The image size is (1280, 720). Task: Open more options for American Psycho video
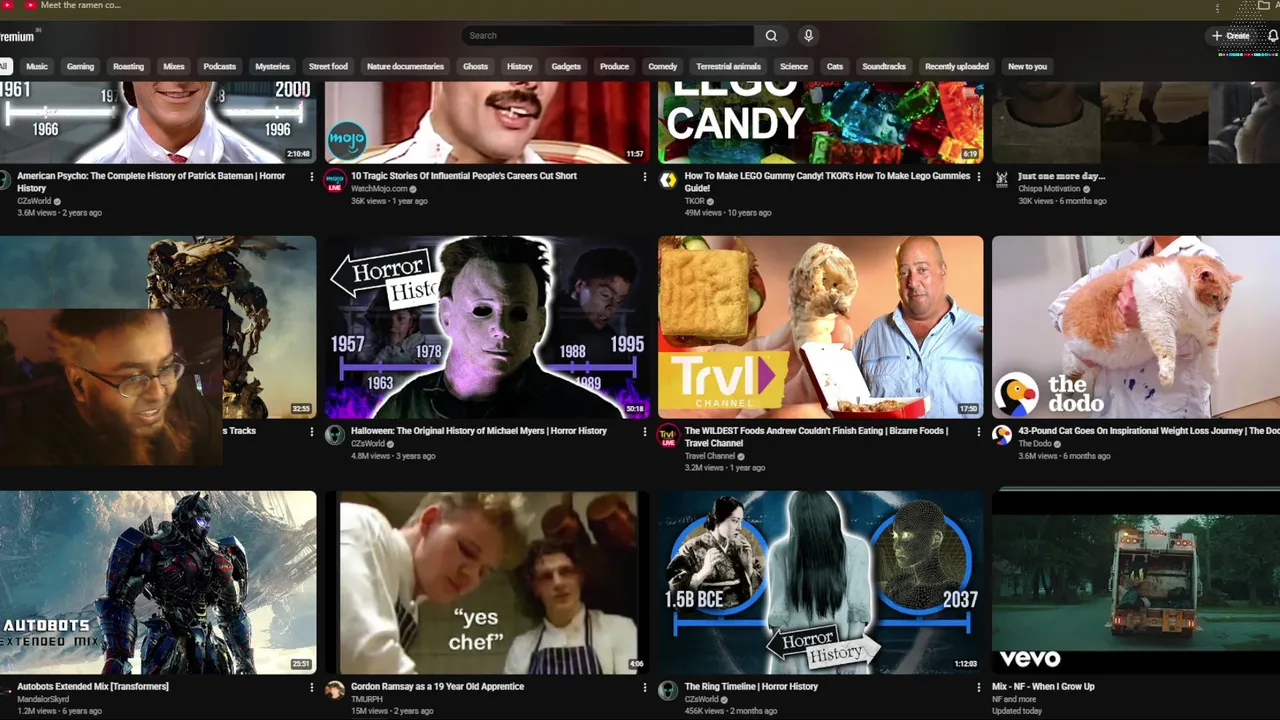[x=311, y=177]
